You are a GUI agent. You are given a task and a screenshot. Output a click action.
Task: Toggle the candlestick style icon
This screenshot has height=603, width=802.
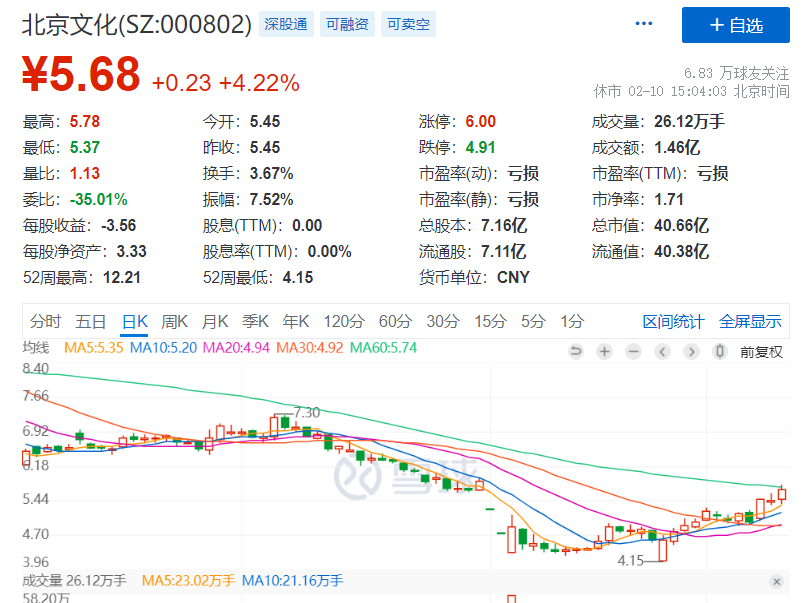[719, 351]
